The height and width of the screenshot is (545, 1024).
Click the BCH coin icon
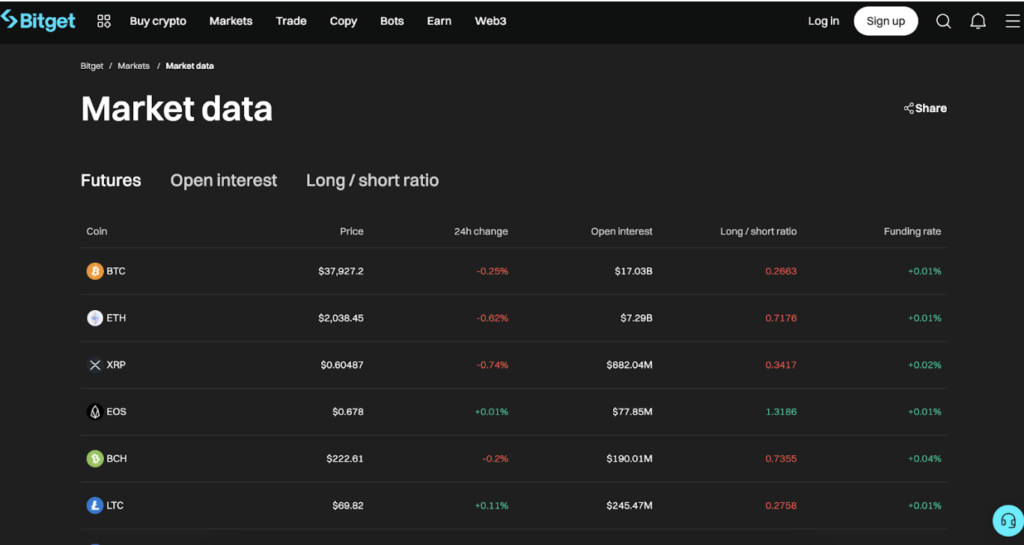click(x=95, y=459)
